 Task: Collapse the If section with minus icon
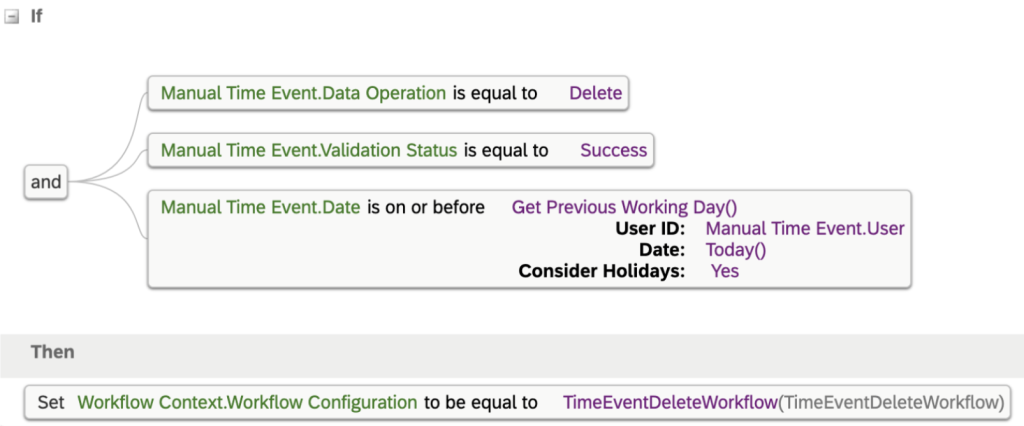coord(12,18)
